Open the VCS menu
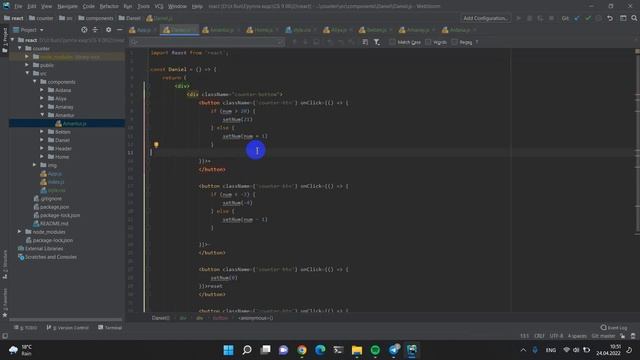640x360 pixels. tap(159, 6)
